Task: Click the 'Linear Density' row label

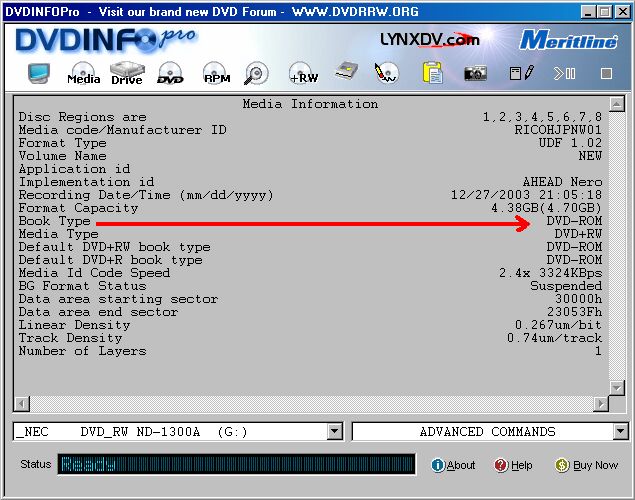Action: coord(74,325)
